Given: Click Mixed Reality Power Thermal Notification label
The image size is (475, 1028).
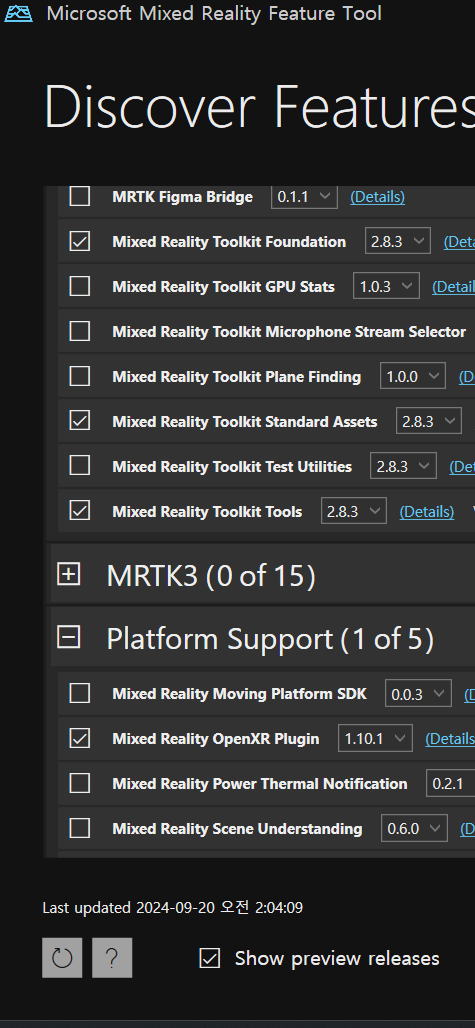Looking at the screenshot, I should pyautogui.click(x=259, y=783).
